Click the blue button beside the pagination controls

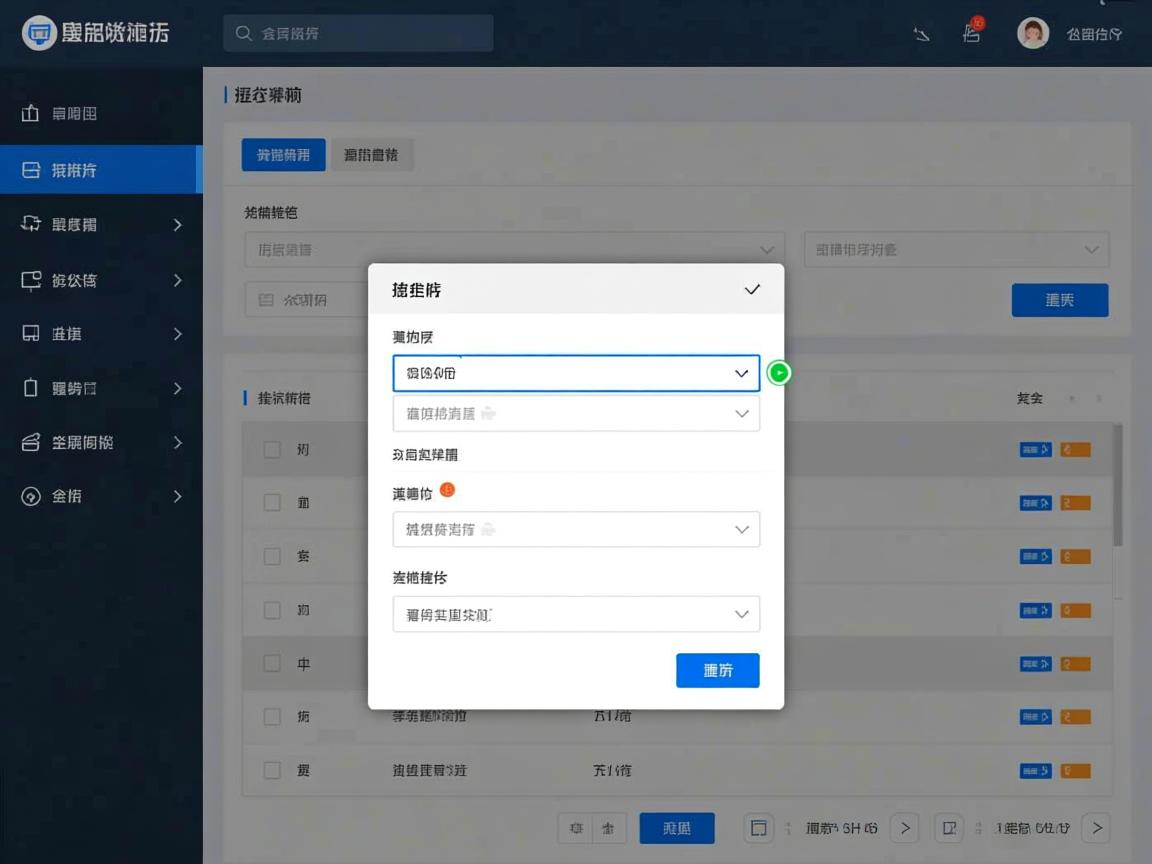pyautogui.click(x=677, y=828)
